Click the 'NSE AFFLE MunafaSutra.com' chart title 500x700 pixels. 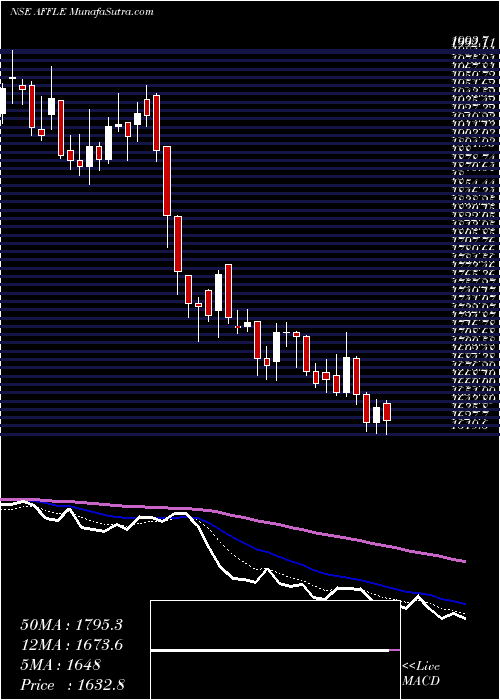(x=81, y=12)
